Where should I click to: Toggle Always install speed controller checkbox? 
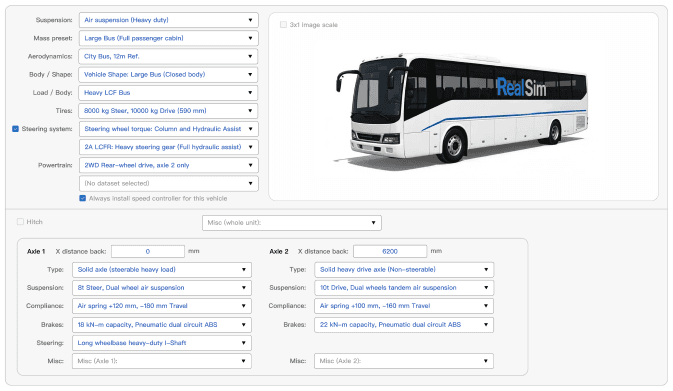tap(82, 198)
